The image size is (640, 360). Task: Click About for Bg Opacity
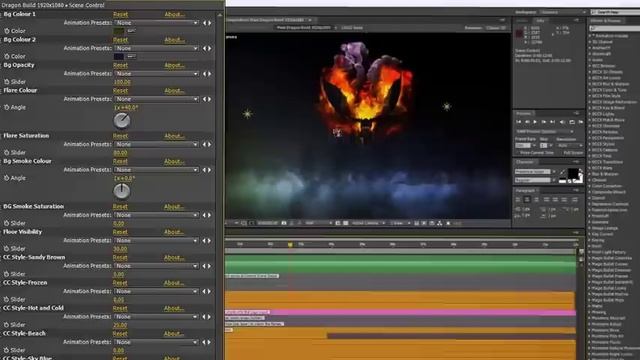(174, 65)
